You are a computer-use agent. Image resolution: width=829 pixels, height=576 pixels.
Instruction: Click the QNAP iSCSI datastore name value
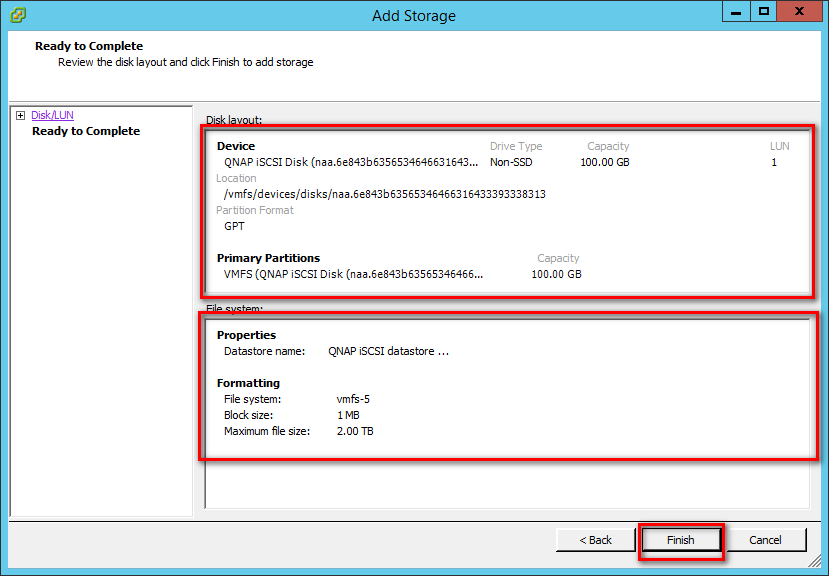click(x=388, y=352)
